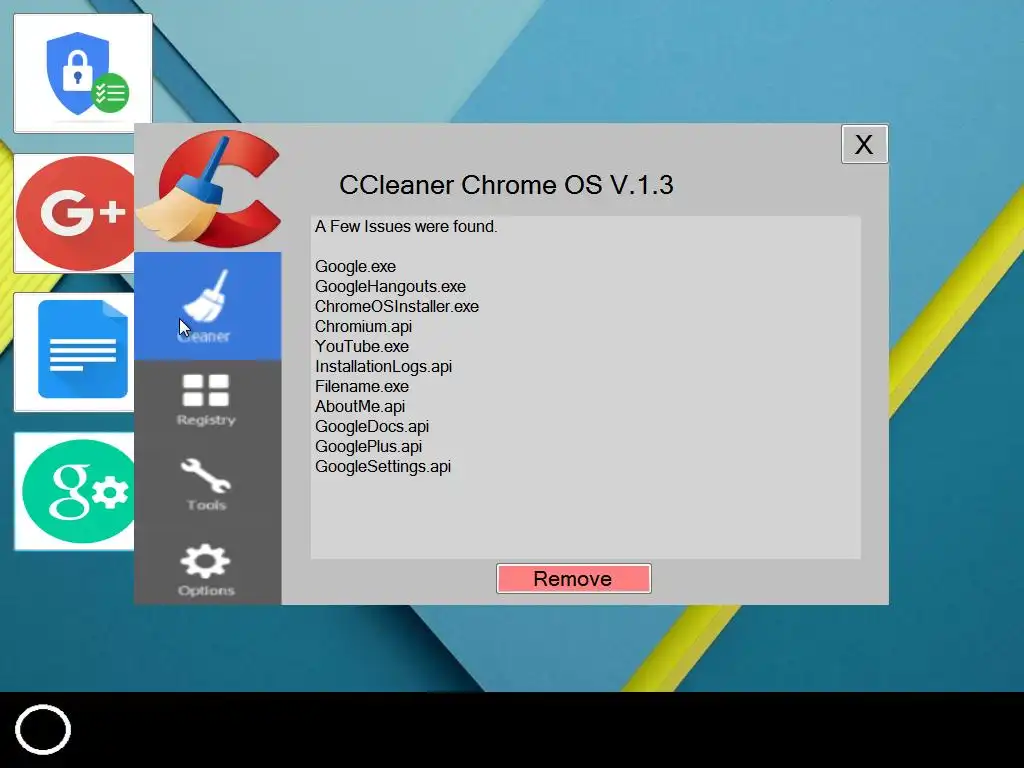Select Chromium.api entry
Screen dimensions: 1024x768
point(364,327)
